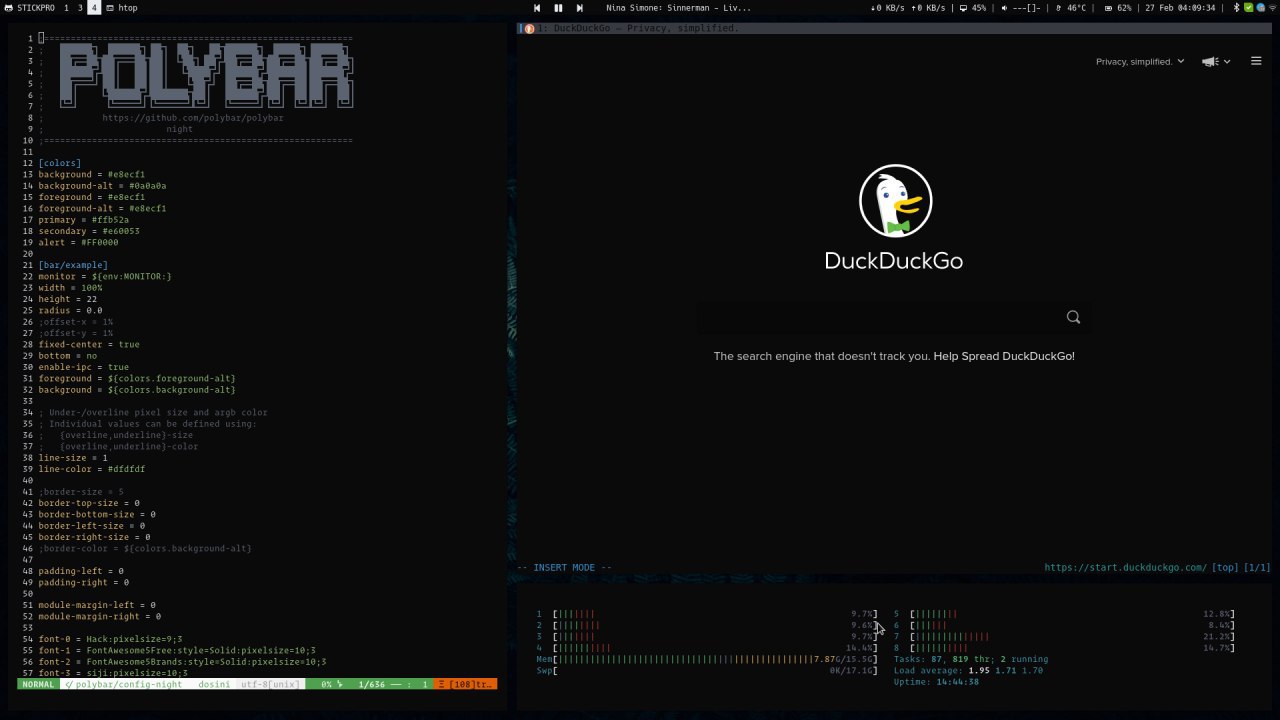The image size is (1280, 720).
Task: Click the primary = #ffb52a line
Action: pos(84,220)
